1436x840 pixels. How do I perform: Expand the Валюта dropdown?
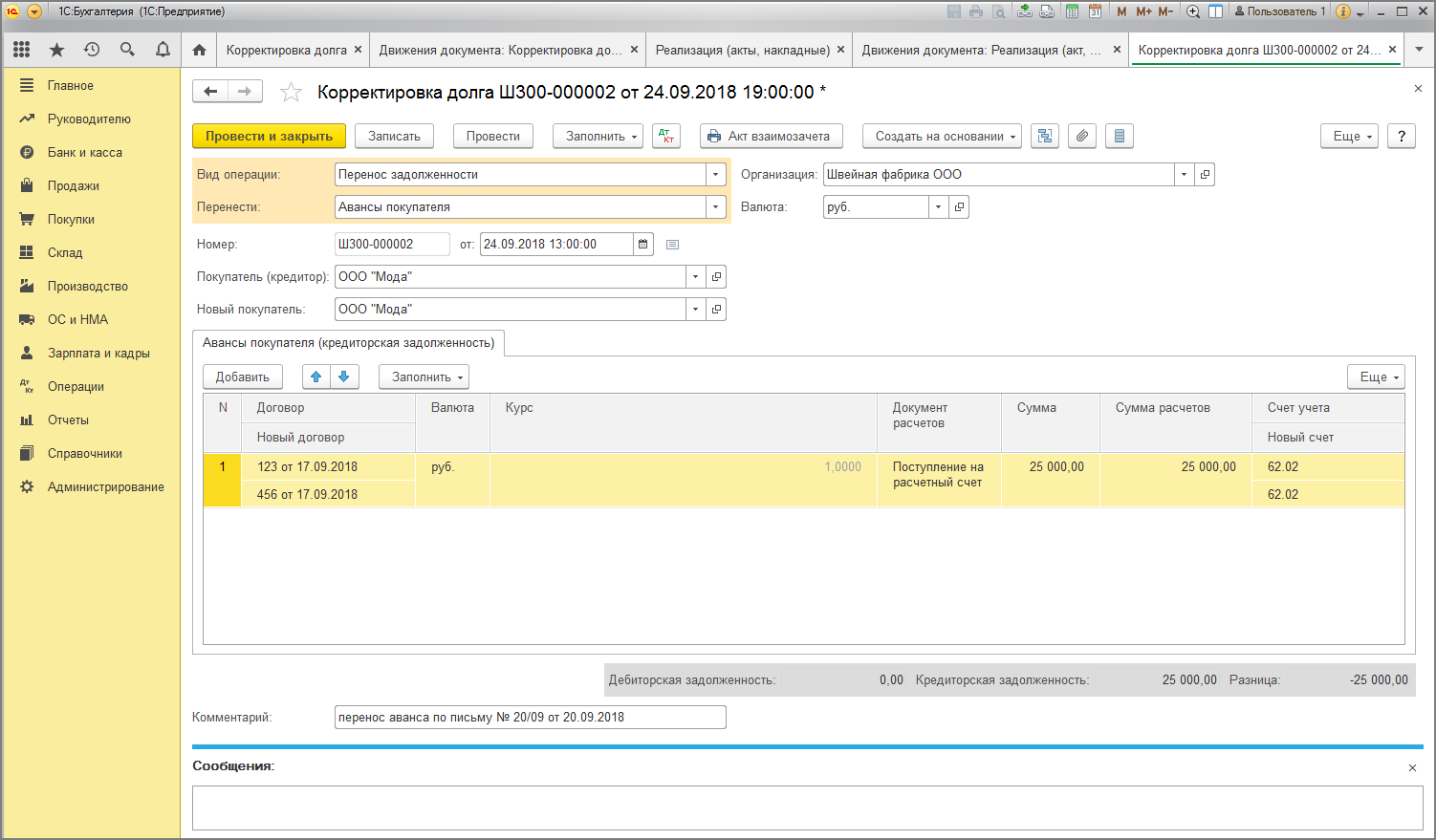pyautogui.click(x=938, y=207)
